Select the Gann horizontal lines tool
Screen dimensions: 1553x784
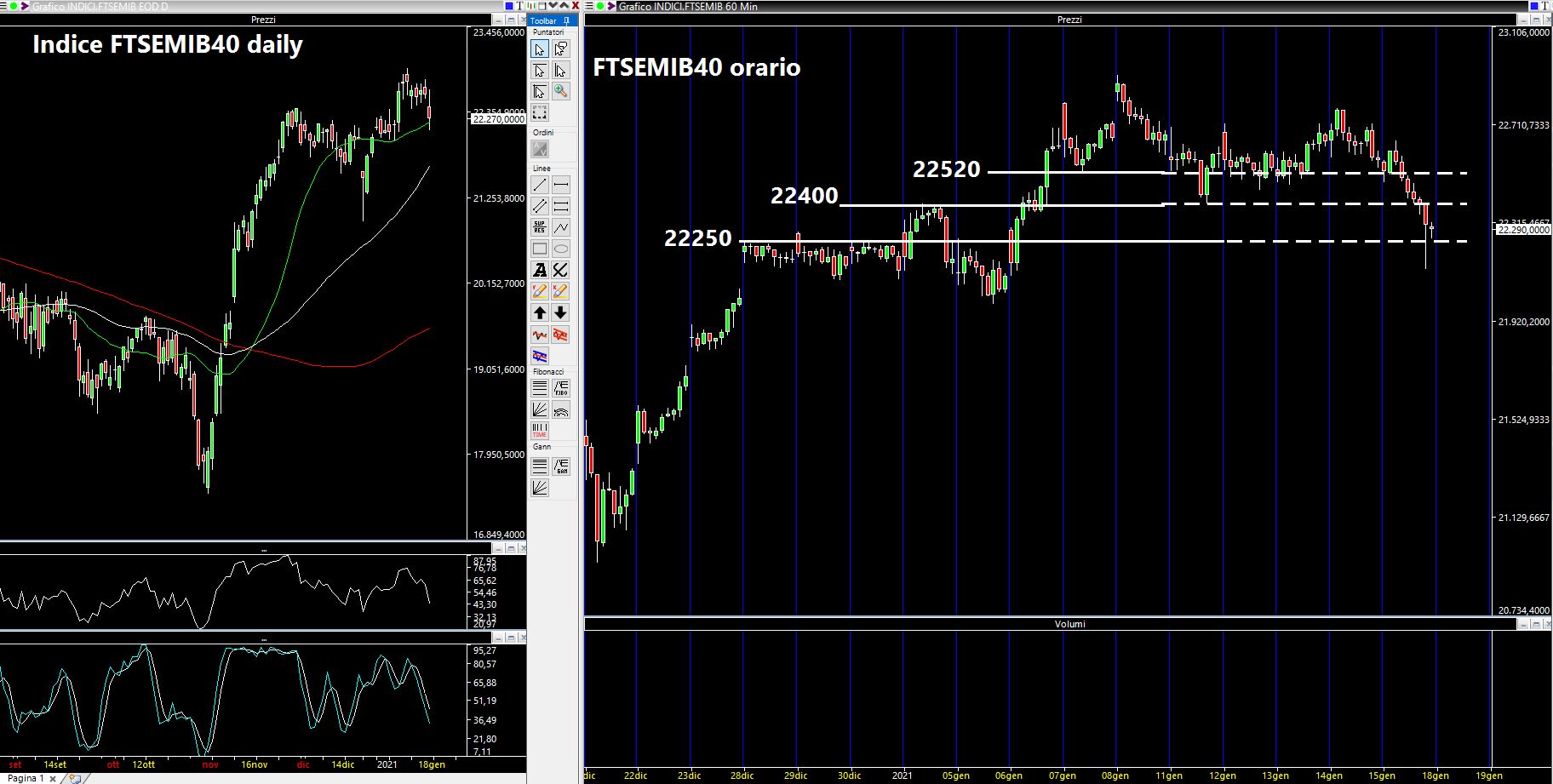point(540,466)
